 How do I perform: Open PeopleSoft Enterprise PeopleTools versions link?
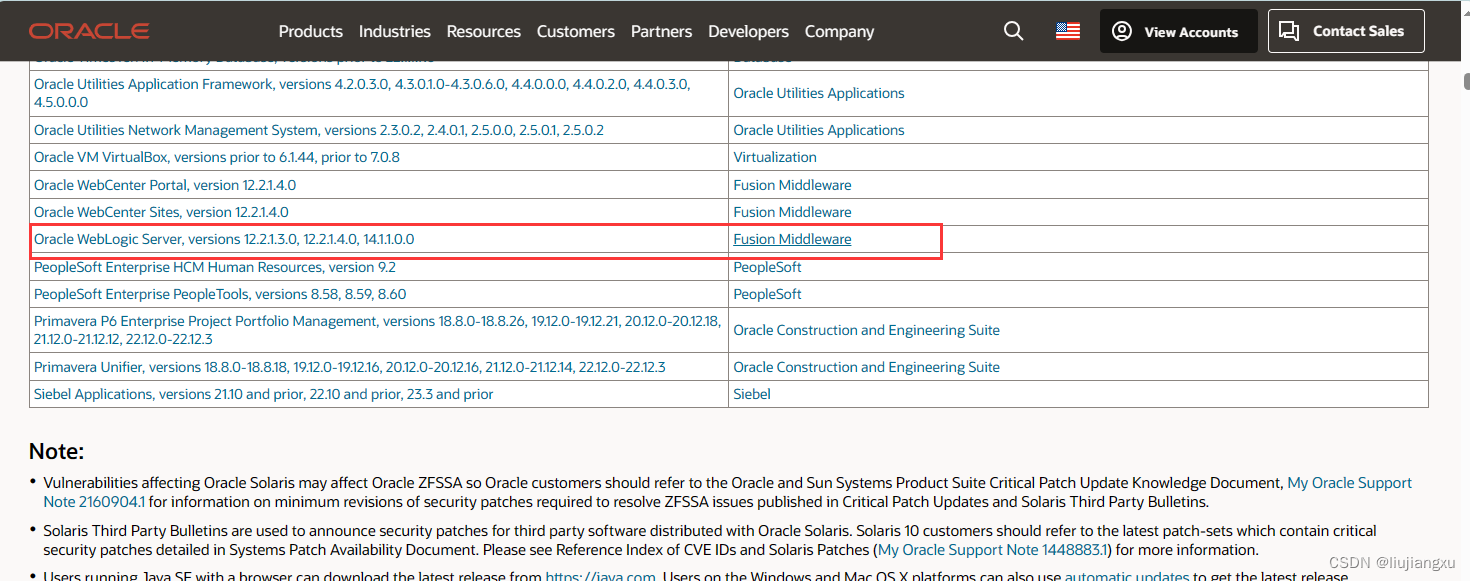coord(220,294)
